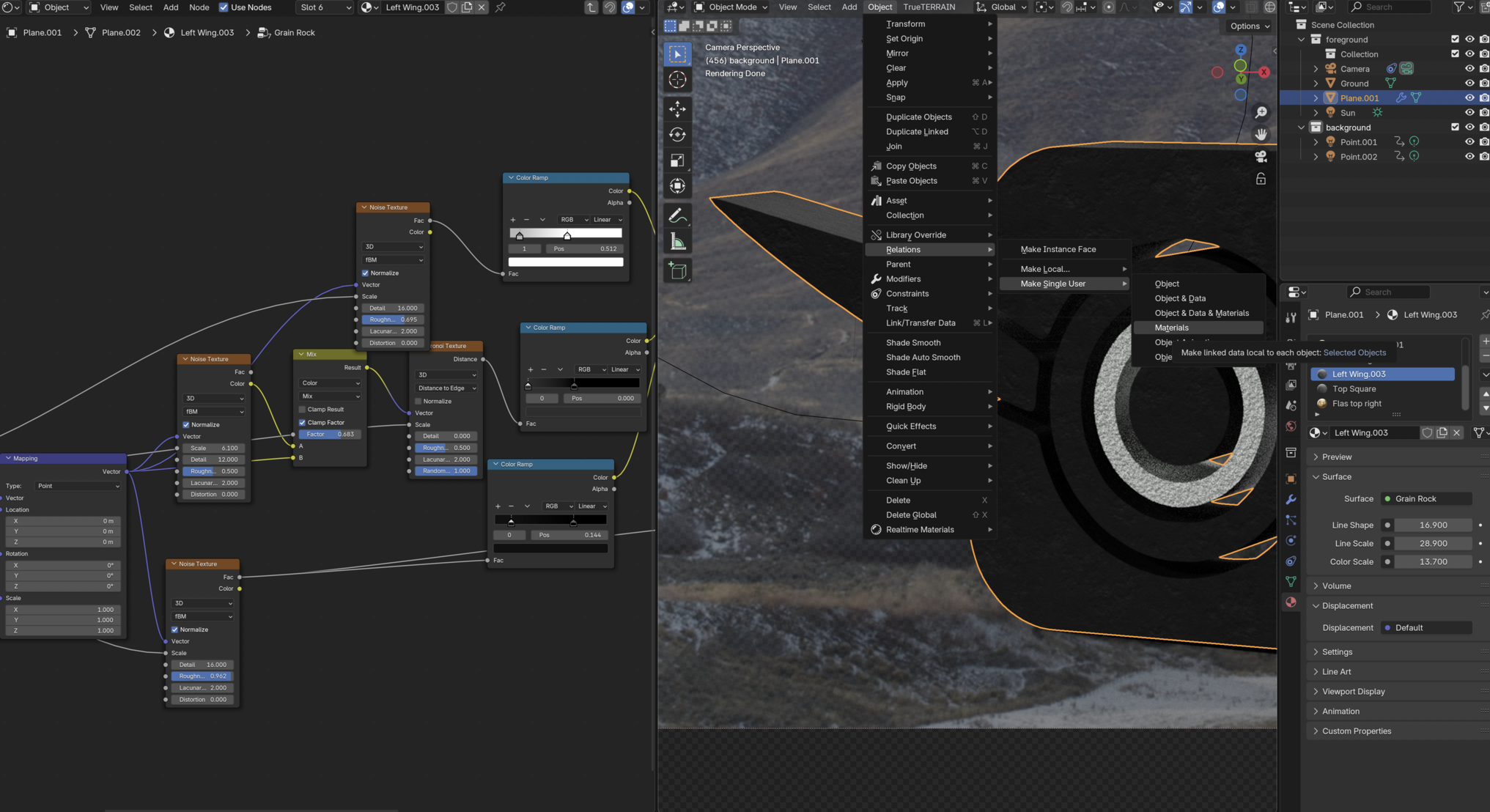The width and height of the screenshot is (1490, 812).
Task: Click the lock camera to view icon
Action: 1261,179
